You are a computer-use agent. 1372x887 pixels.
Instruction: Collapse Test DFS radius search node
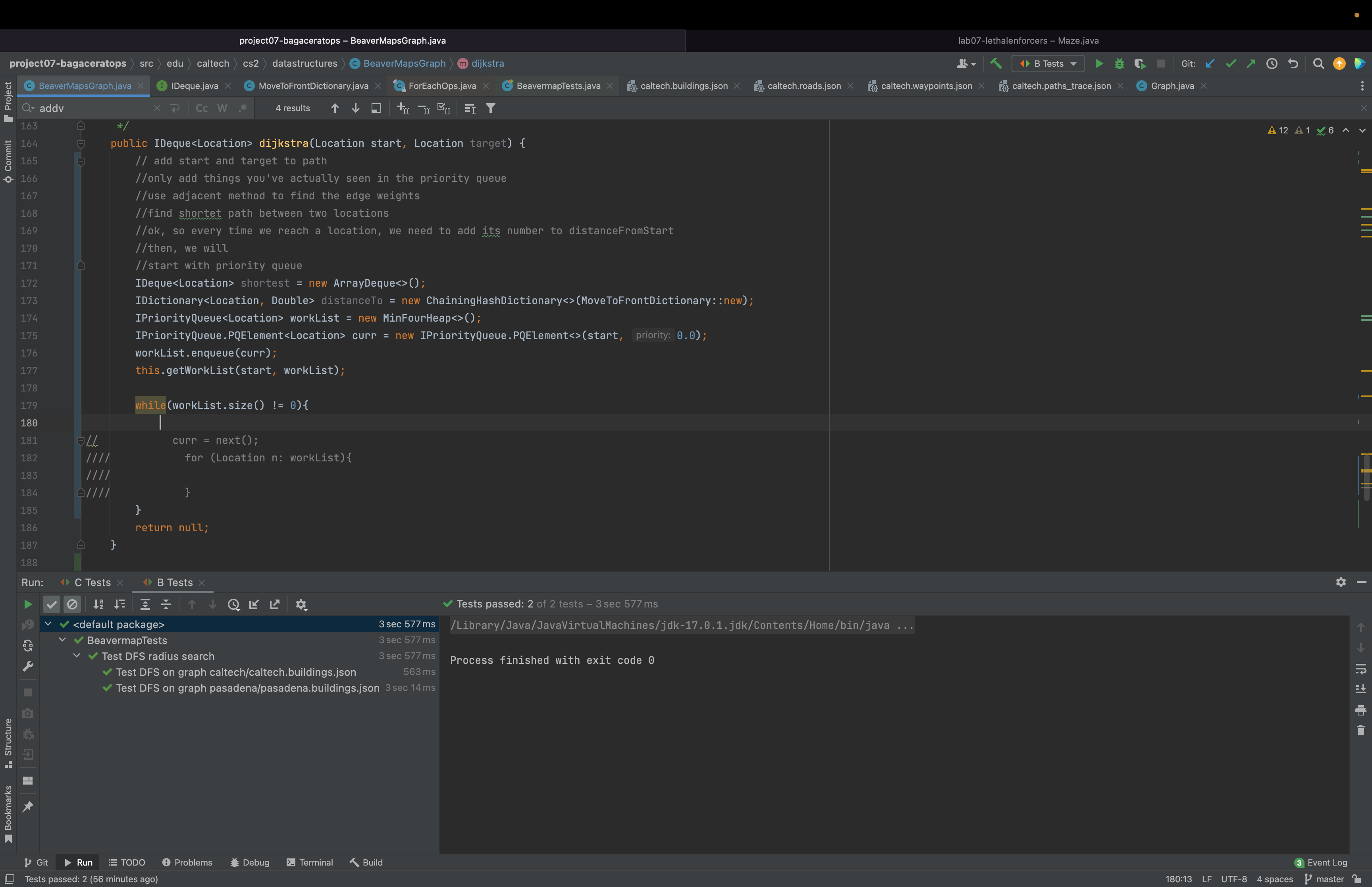77,656
